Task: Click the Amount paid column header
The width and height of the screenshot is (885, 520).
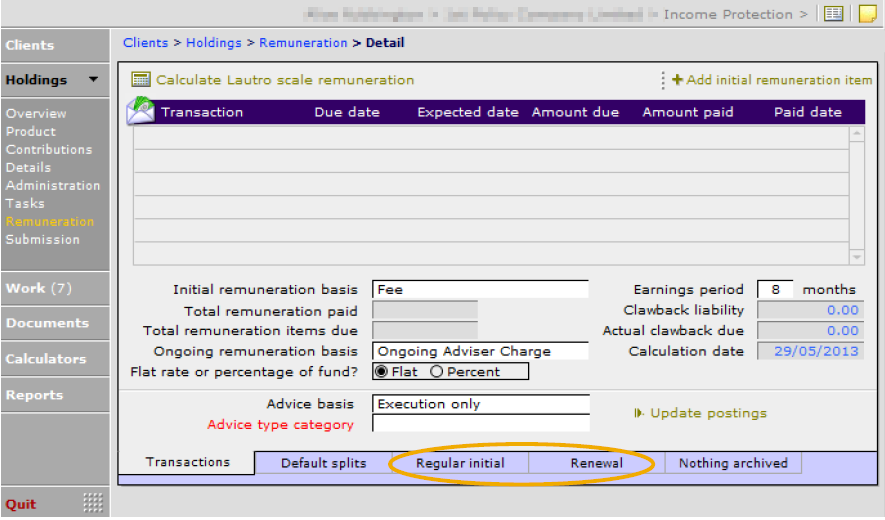Action: point(688,112)
